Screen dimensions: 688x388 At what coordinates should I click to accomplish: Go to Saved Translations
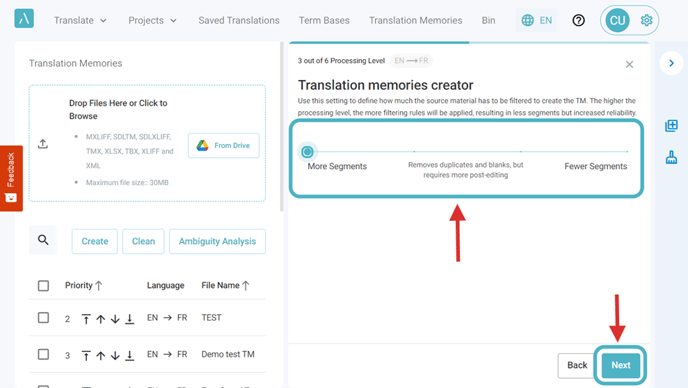(239, 21)
